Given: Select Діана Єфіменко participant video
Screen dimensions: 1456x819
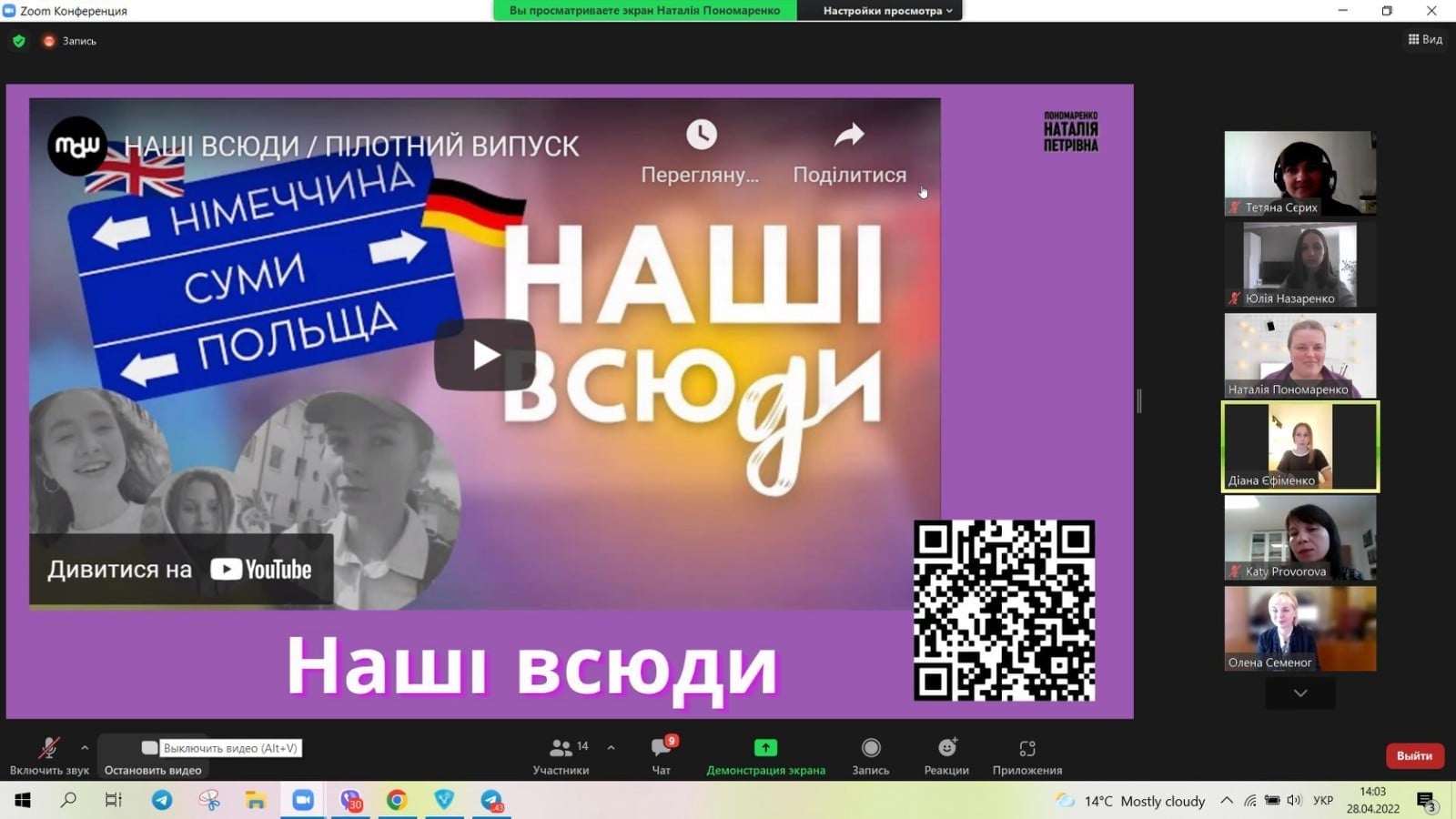Looking at the screenshot, I should coord(1299,446).
